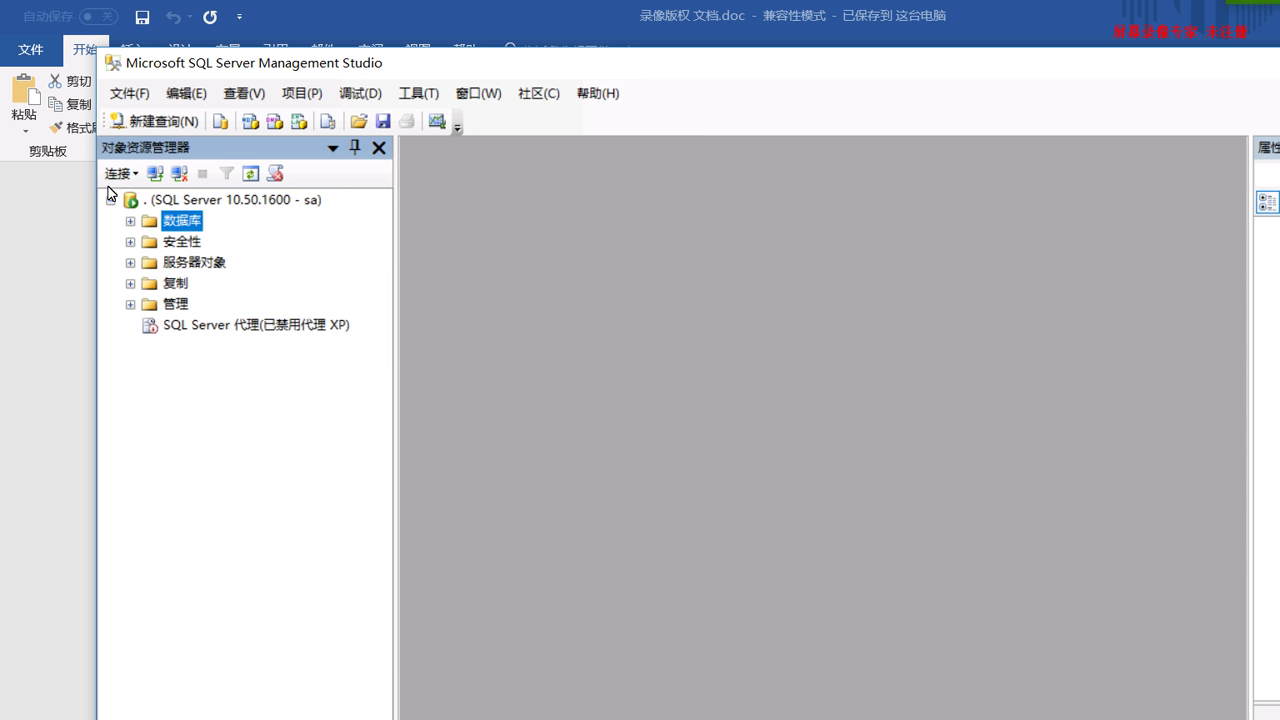Screen dimensions: 1280x720
Task: Click the SQL Server Compact Query icon
Action: 327,121
